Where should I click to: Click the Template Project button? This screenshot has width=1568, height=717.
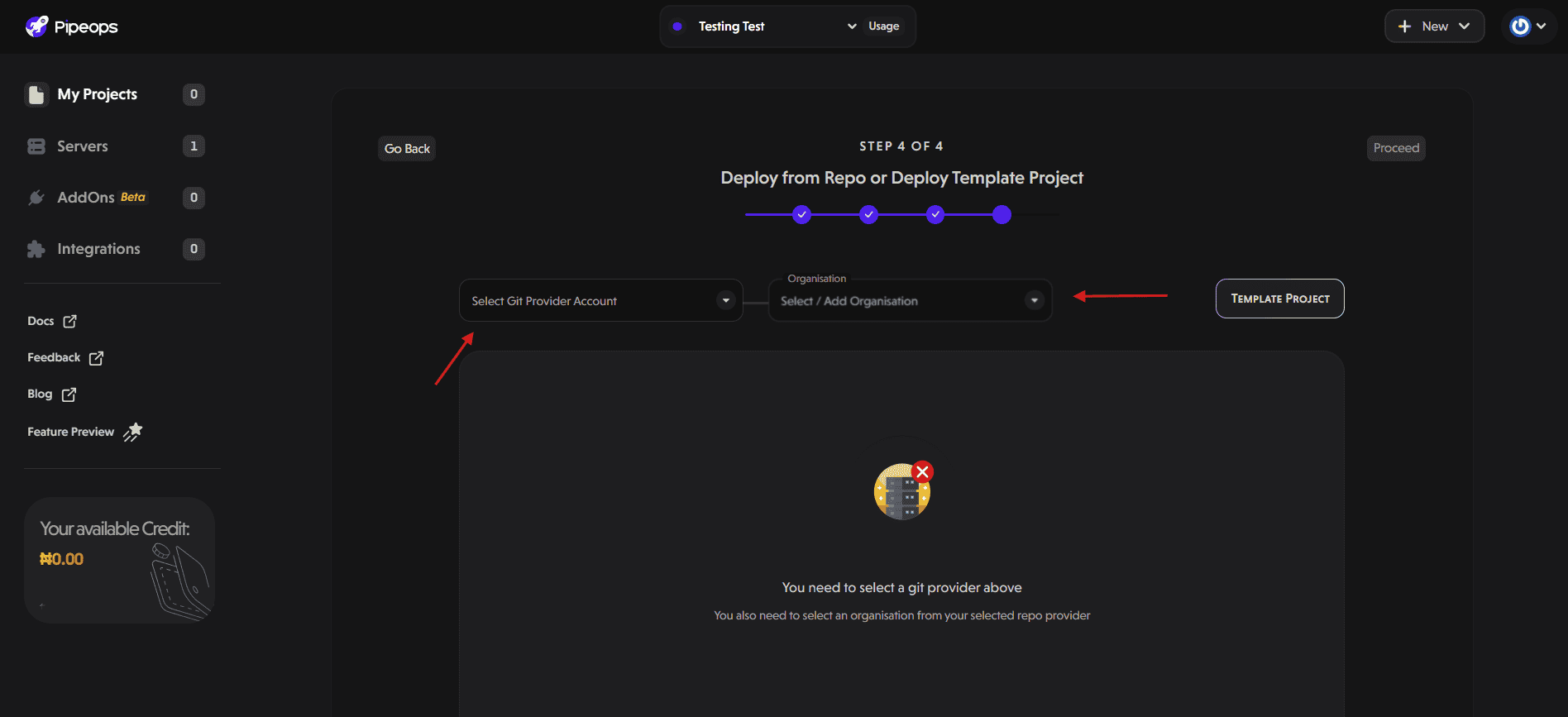(1280, 299)
